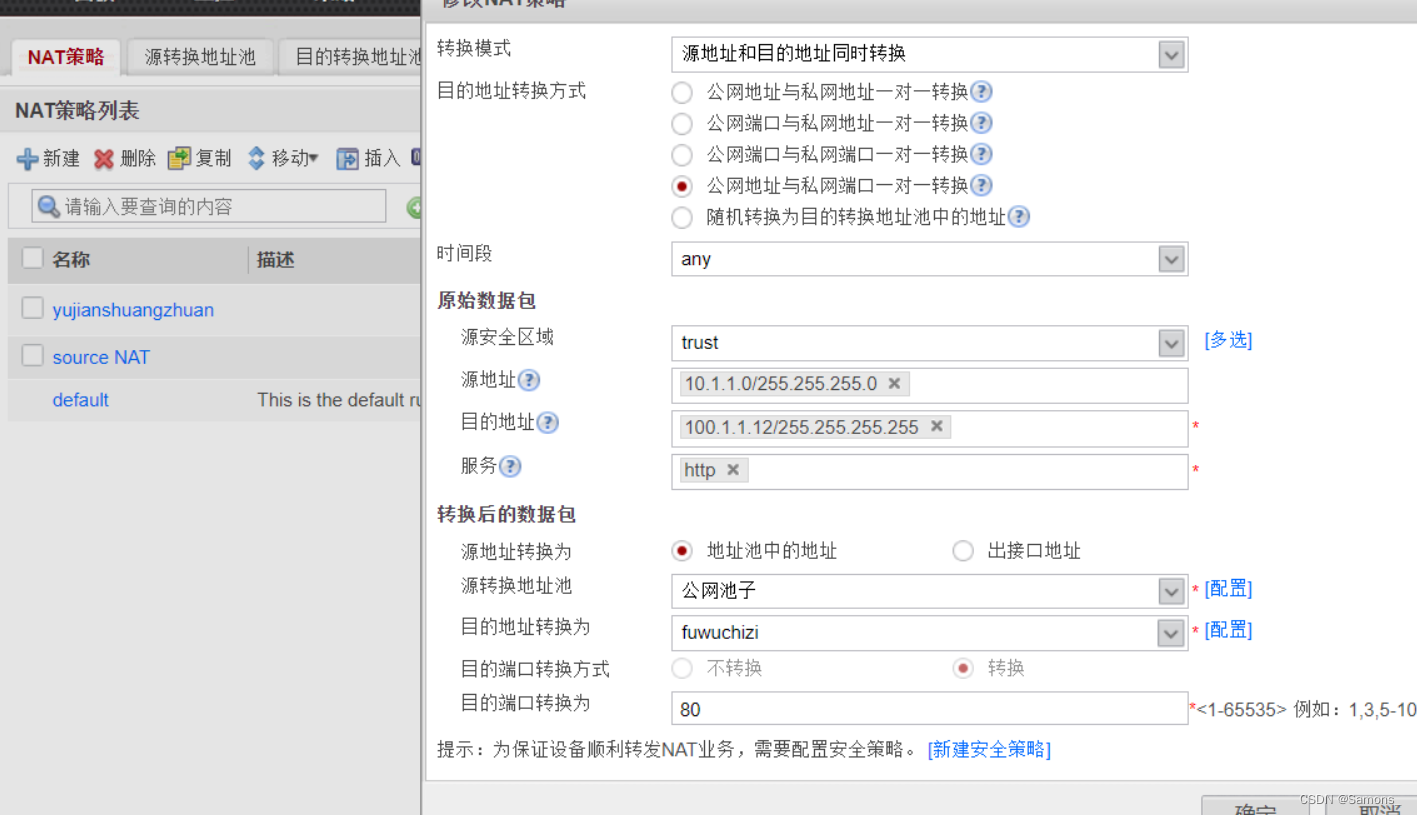Select 公网端口与私网地址一对一转换 radio button
The height and width of the screenshot is (815, 1417).
(x=682, y=124)
